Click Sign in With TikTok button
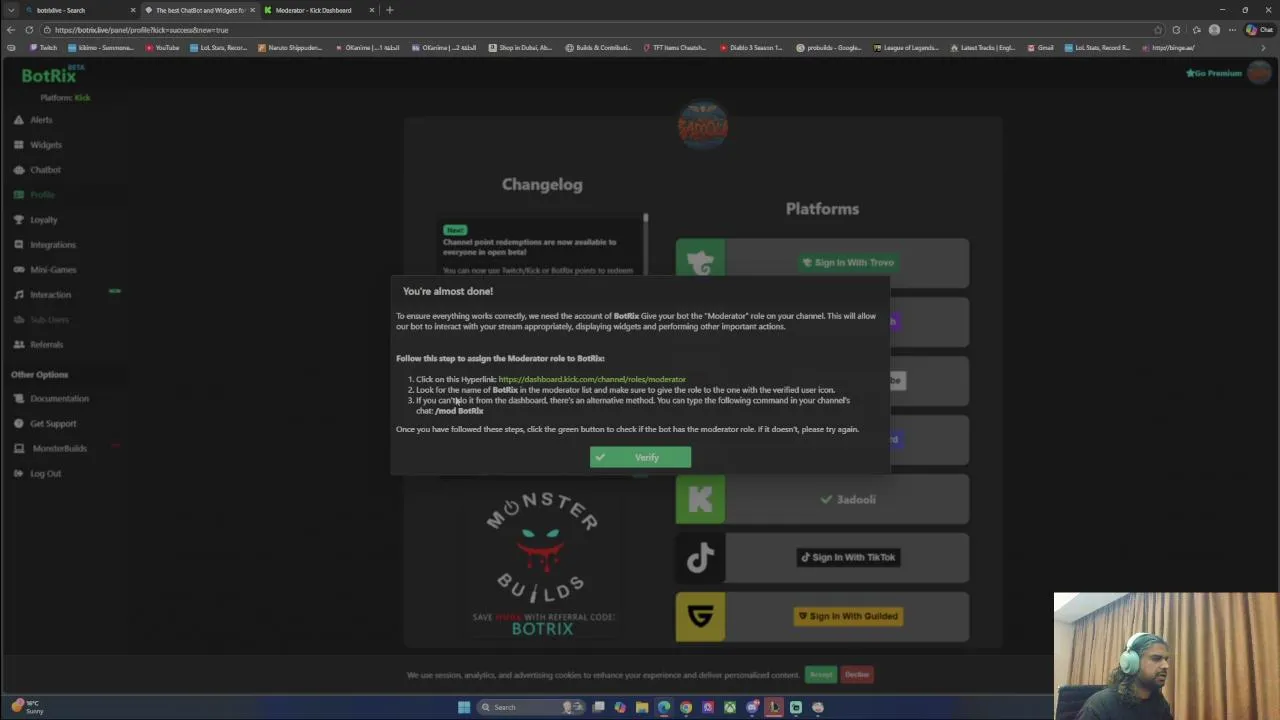 848,557
